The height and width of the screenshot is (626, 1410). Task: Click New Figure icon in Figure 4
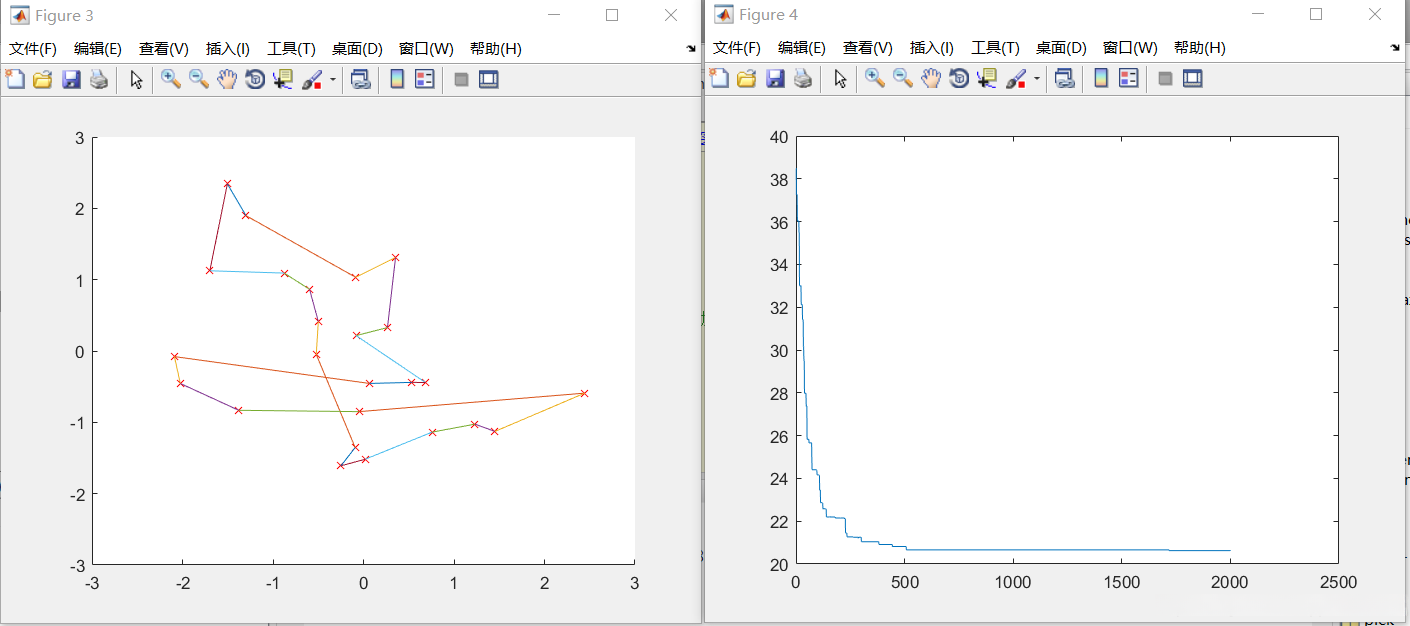click(x=718, y=79)
